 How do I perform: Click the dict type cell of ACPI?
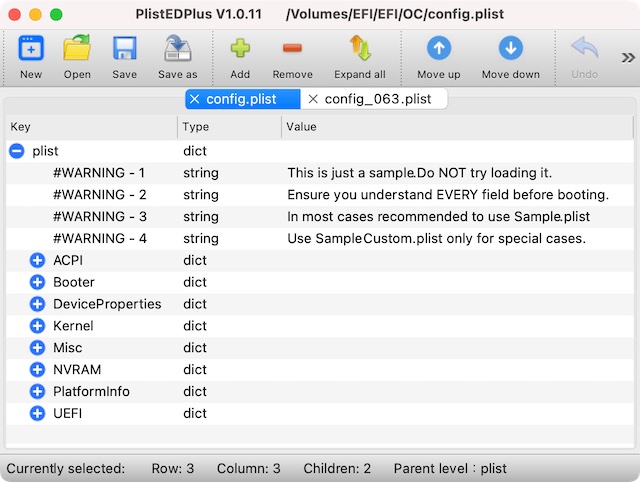[195, 260]
